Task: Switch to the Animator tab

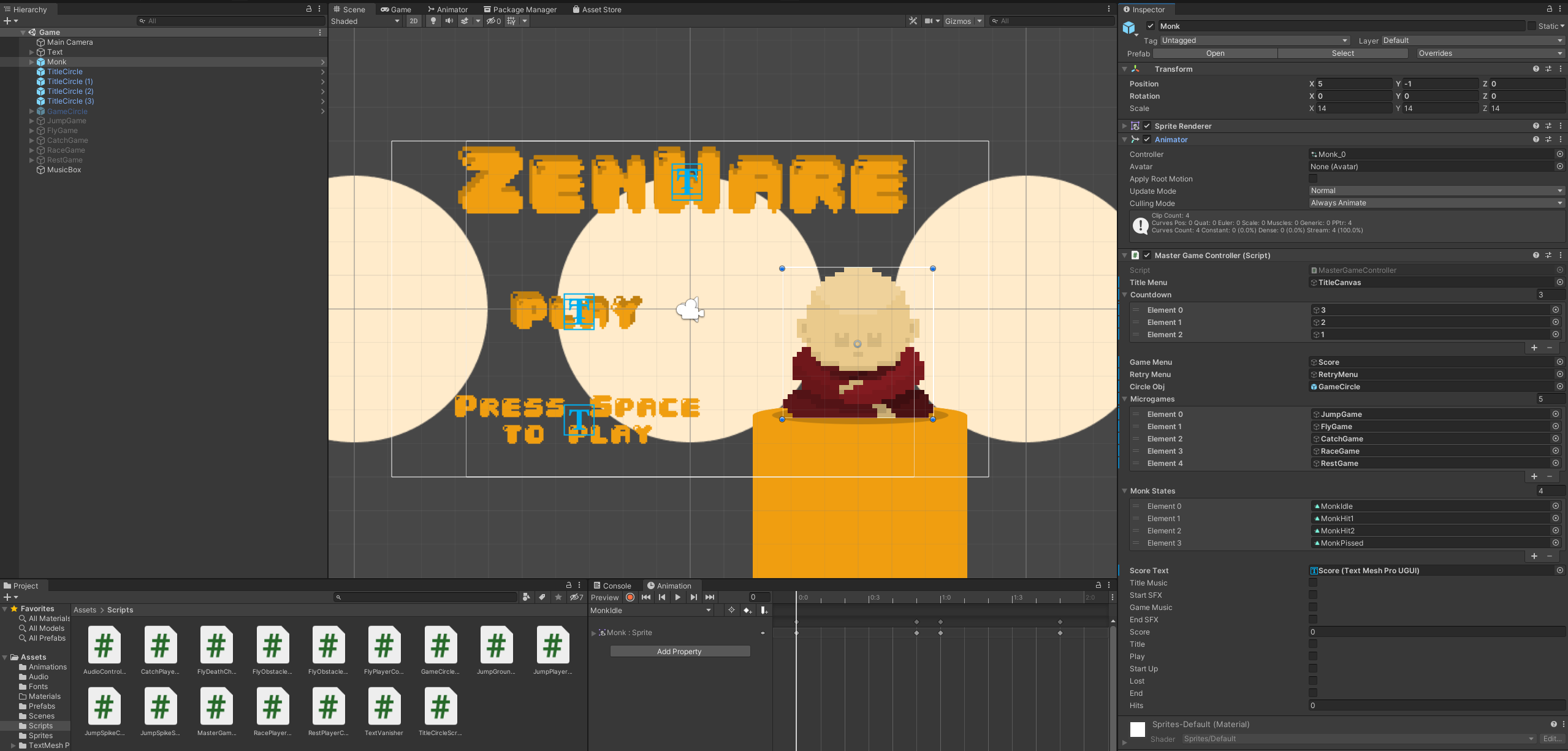Action: tap(447, 9)
